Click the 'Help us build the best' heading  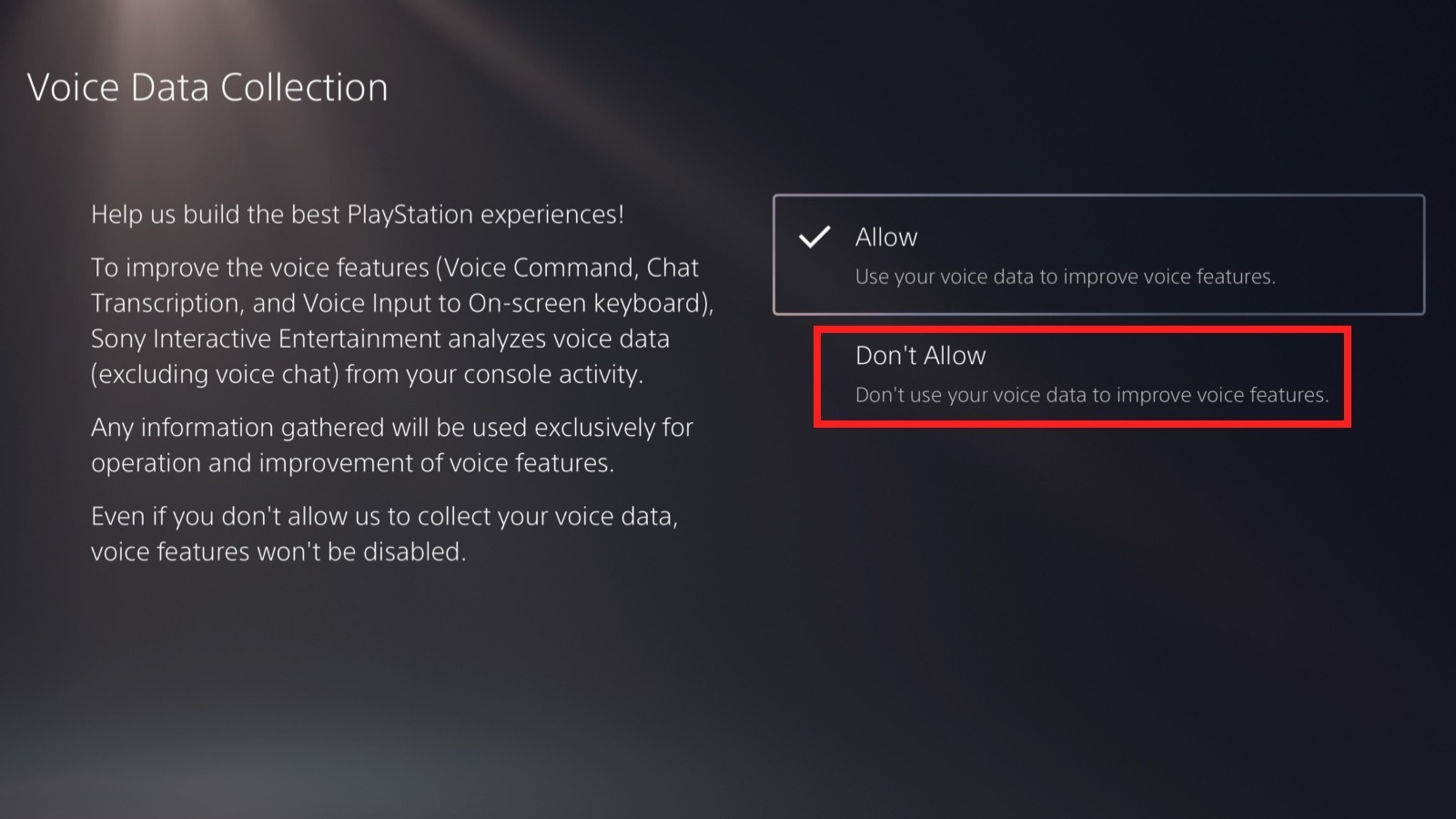[357, 215]
